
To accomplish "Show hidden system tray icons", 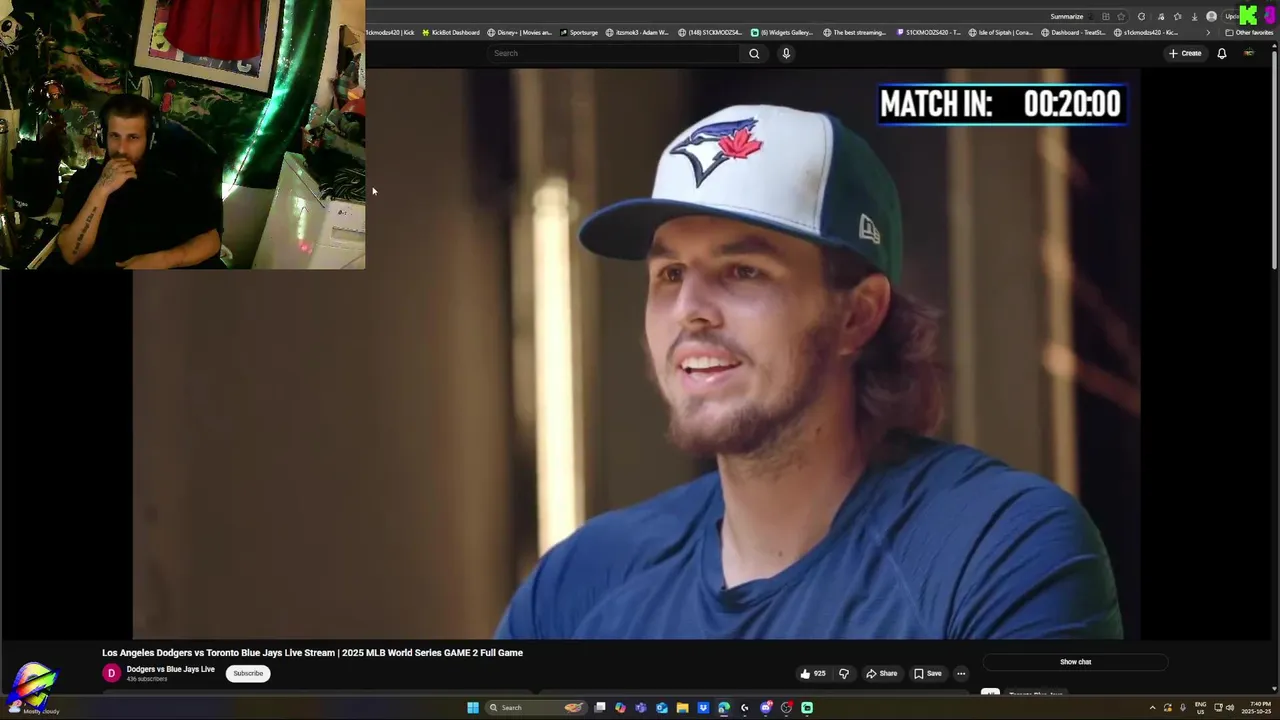I will coord(1152,708).
